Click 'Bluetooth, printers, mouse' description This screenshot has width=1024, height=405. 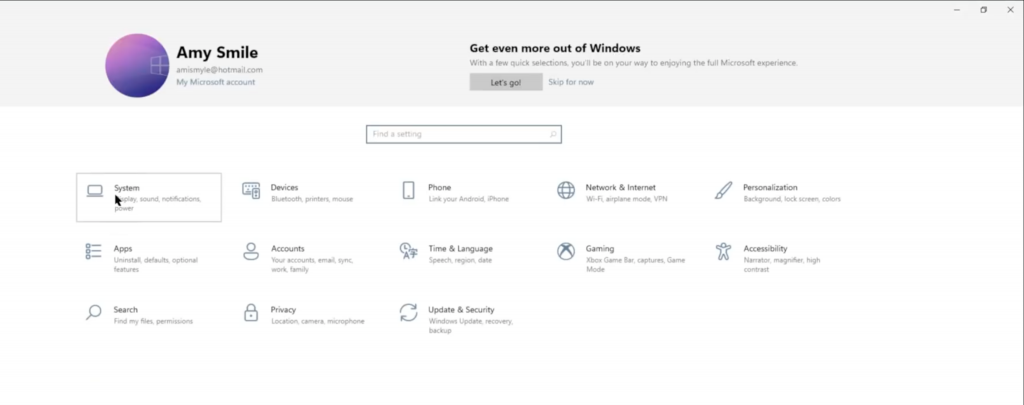coord(312,199)
